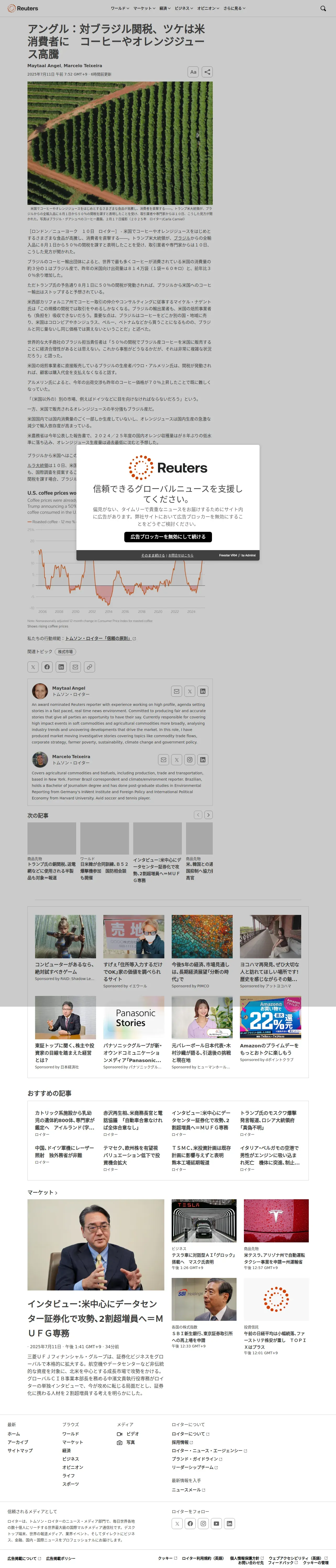Open ライフ link in footer browse list

[68, 1475]
